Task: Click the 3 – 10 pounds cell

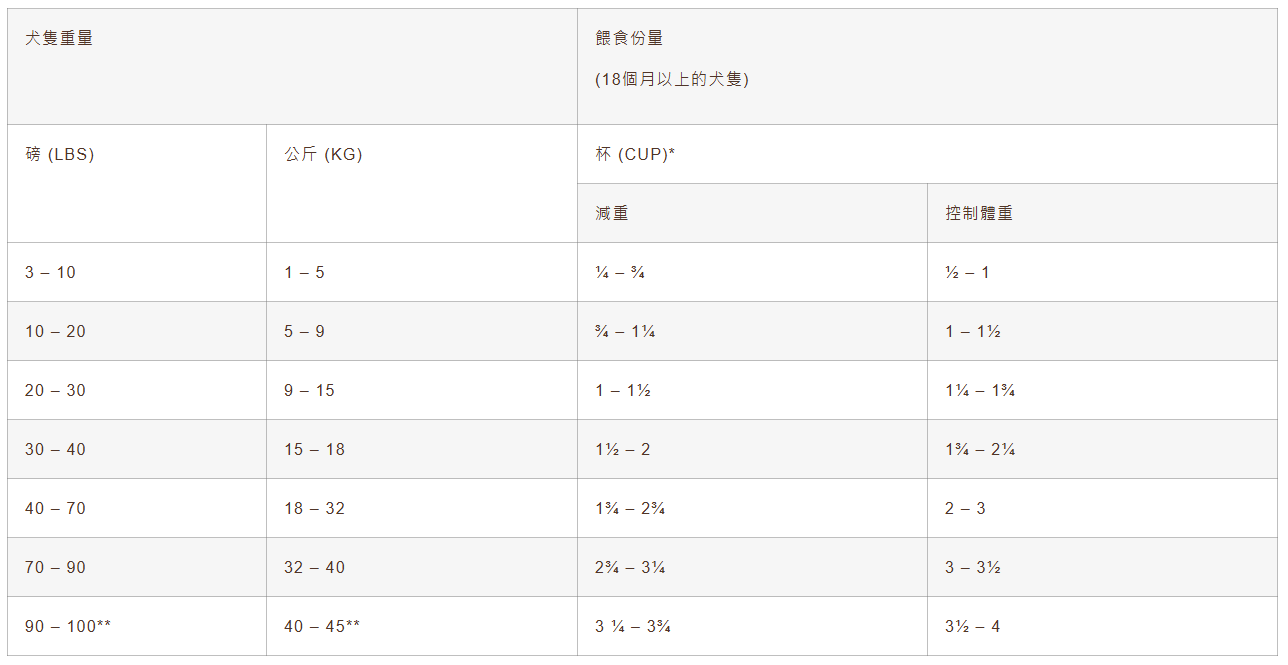Action: [x=51, y=272]
